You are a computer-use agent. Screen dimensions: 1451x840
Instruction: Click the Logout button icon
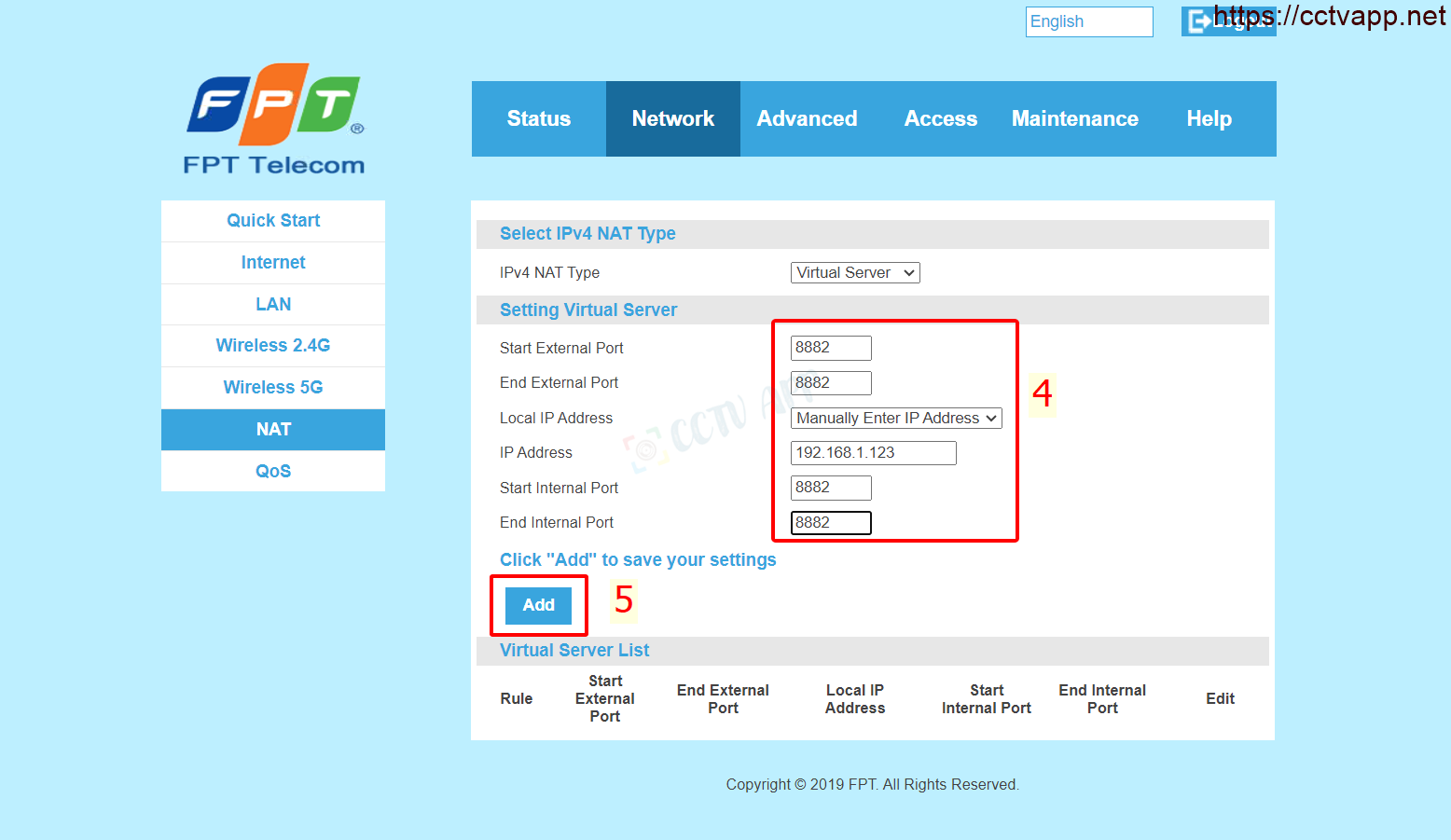tap(1198, 21)
